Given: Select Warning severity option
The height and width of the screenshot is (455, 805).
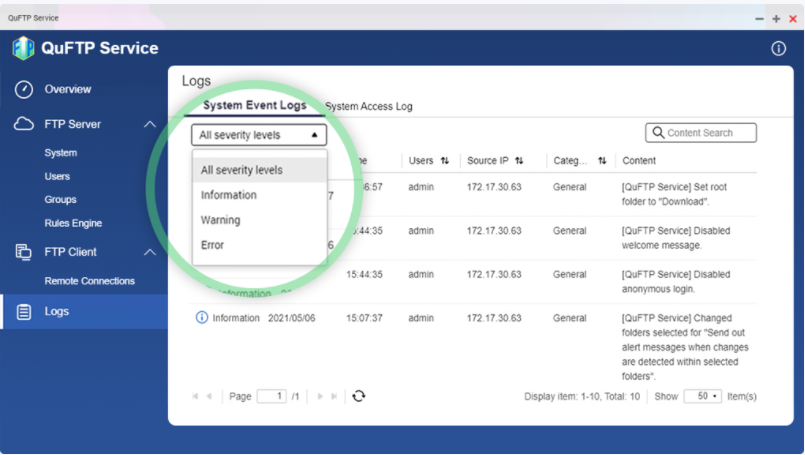Looking at the screenshot, I should tap(259, 220).
